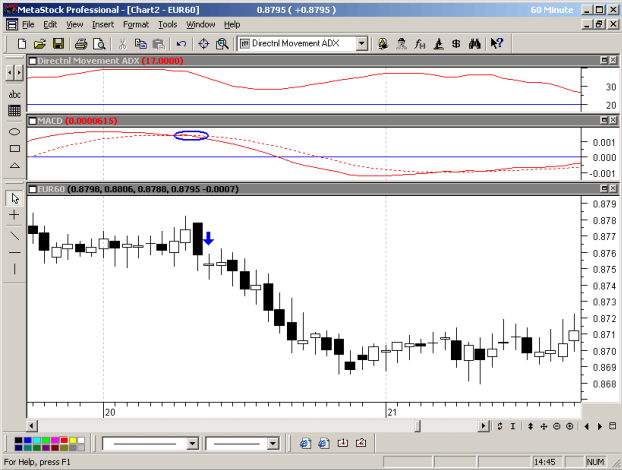Toggle the EUR60 price panel checkbox
The width and height of the screenshot is (622, 470).
pos(33,189)
